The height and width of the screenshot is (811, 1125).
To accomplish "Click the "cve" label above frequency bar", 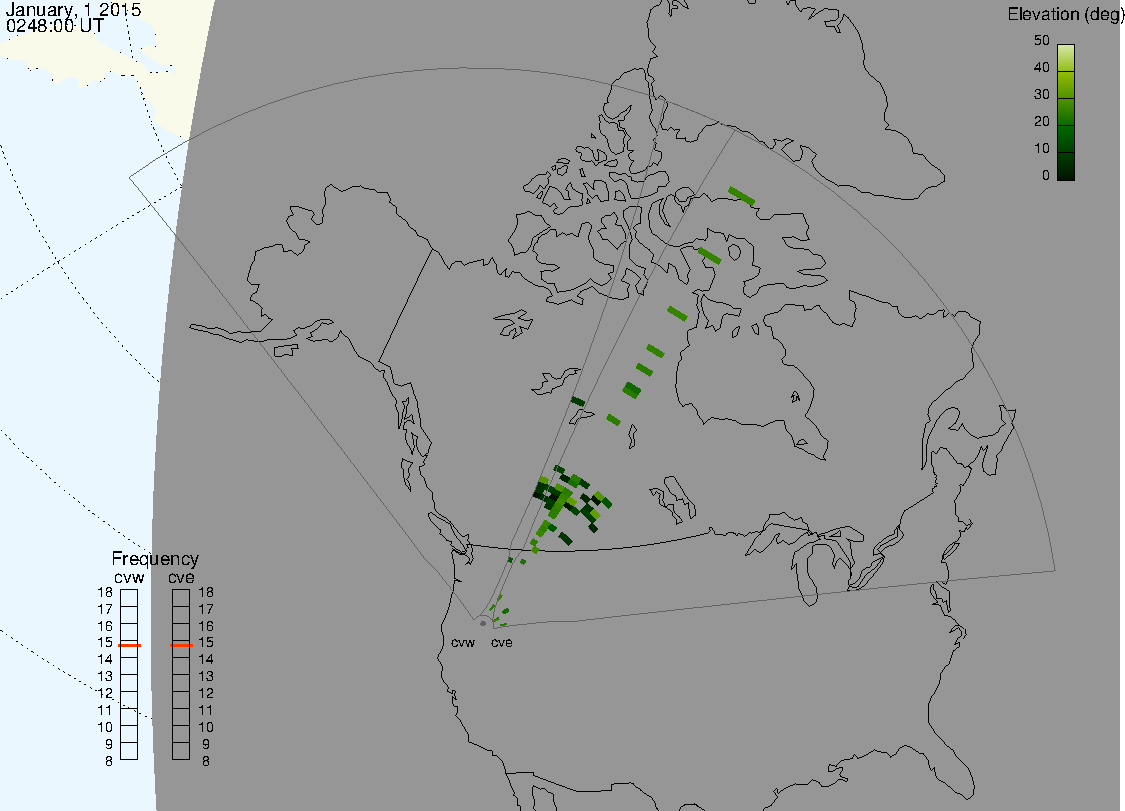I will (x=181, y=578).
